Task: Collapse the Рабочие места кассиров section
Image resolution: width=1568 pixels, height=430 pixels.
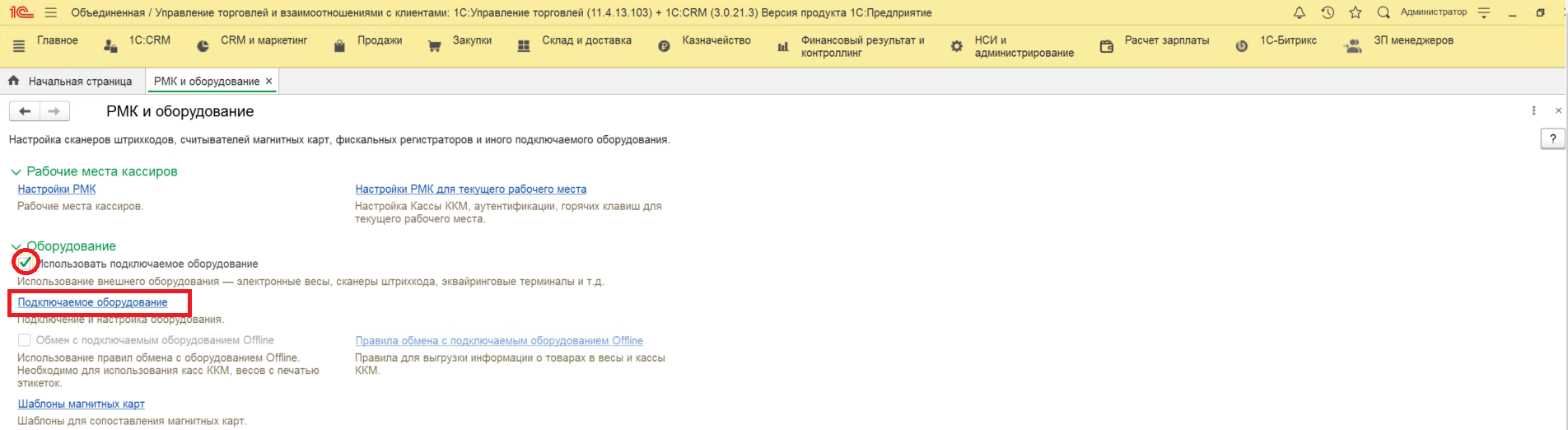Action: tap(16, 172)
